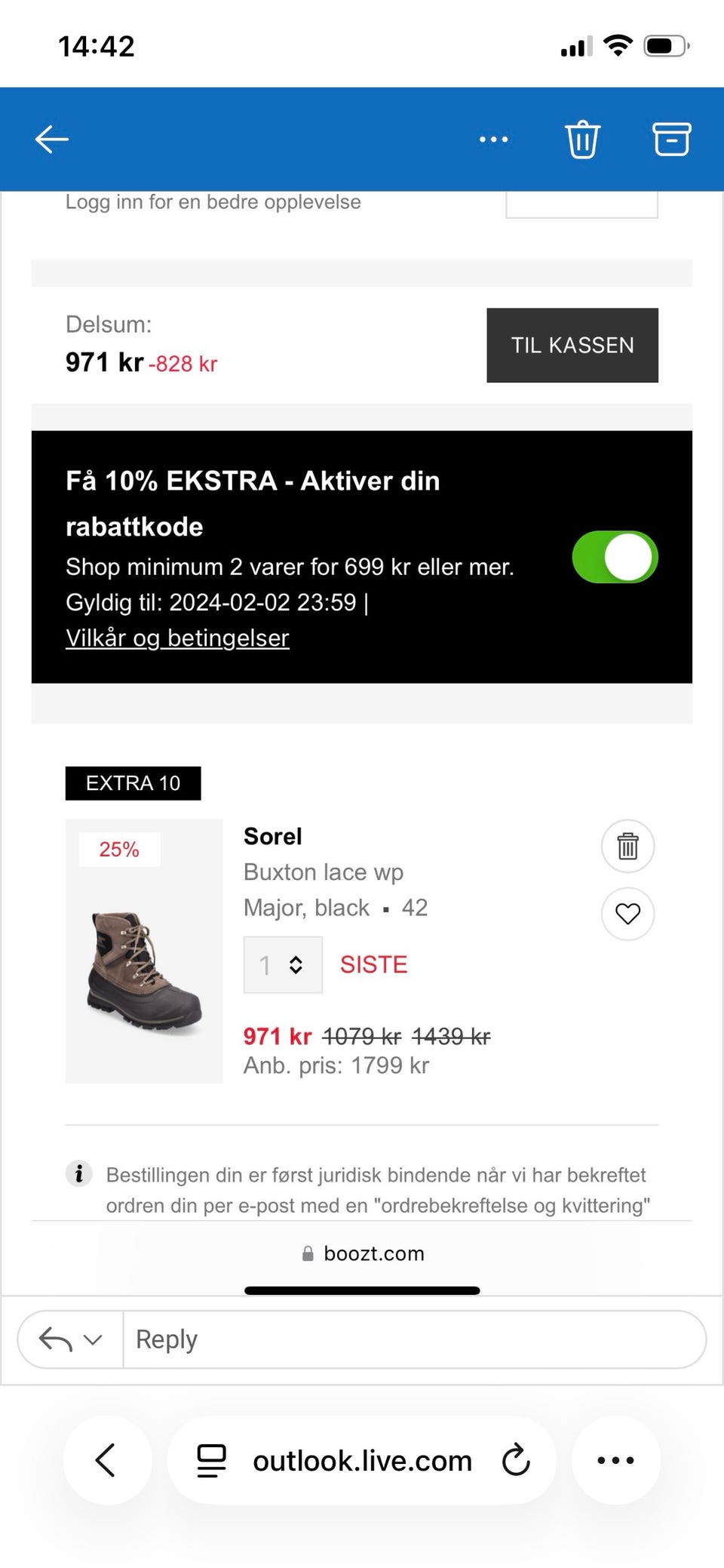
Task: Open the browser three-dot menu
Action: 615,1460
